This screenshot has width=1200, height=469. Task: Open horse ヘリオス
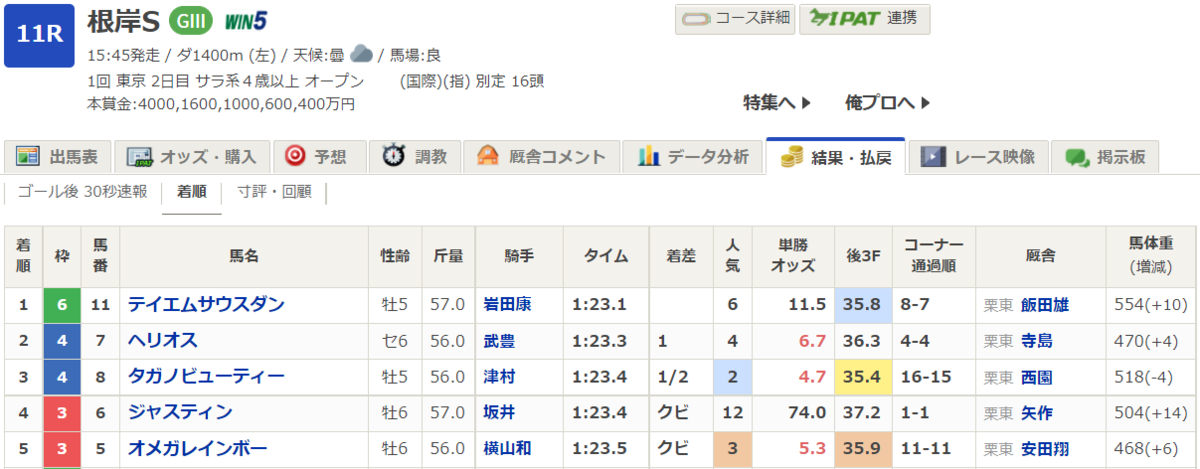tap(162, 340)
